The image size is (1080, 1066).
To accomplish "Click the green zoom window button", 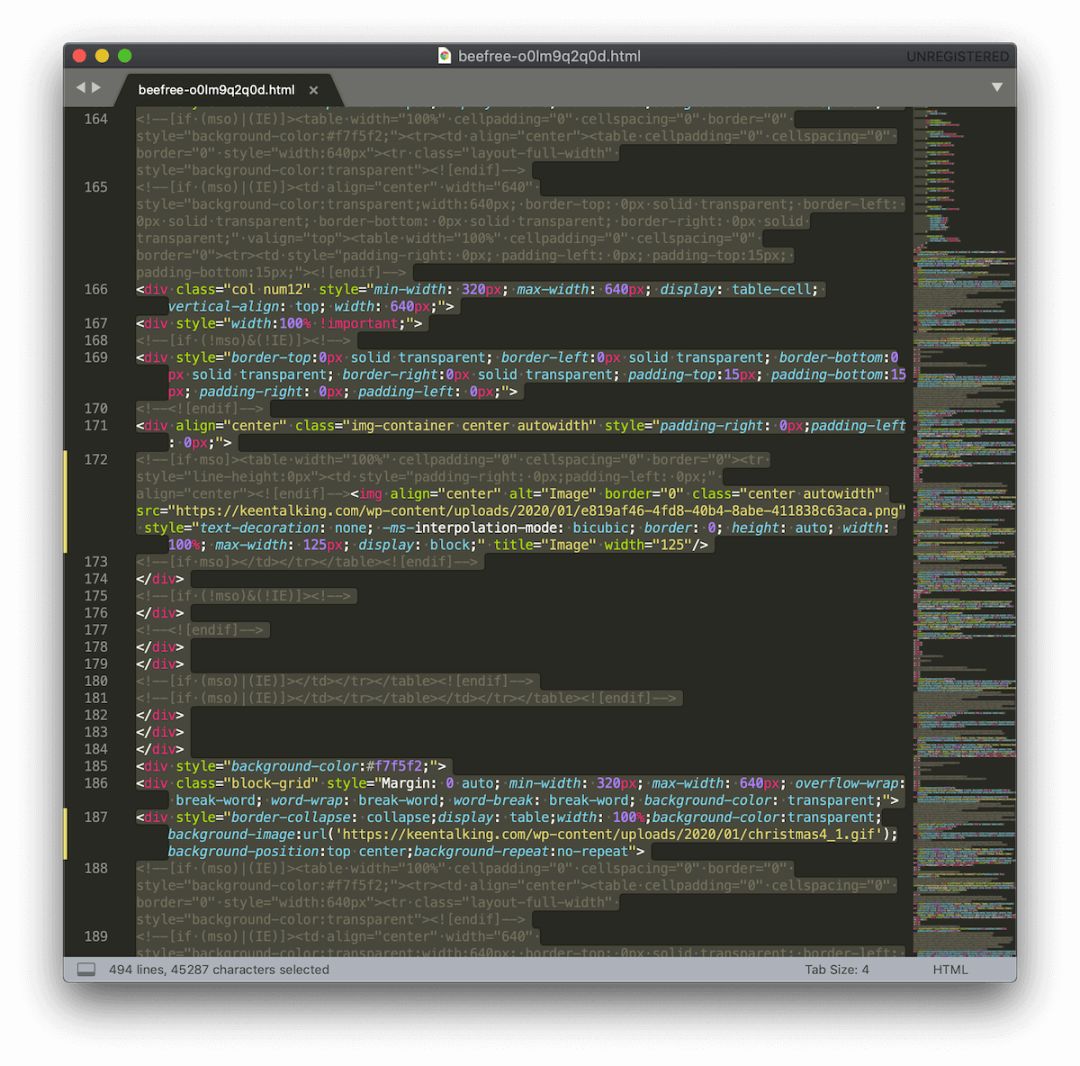I will pos(125,56).
